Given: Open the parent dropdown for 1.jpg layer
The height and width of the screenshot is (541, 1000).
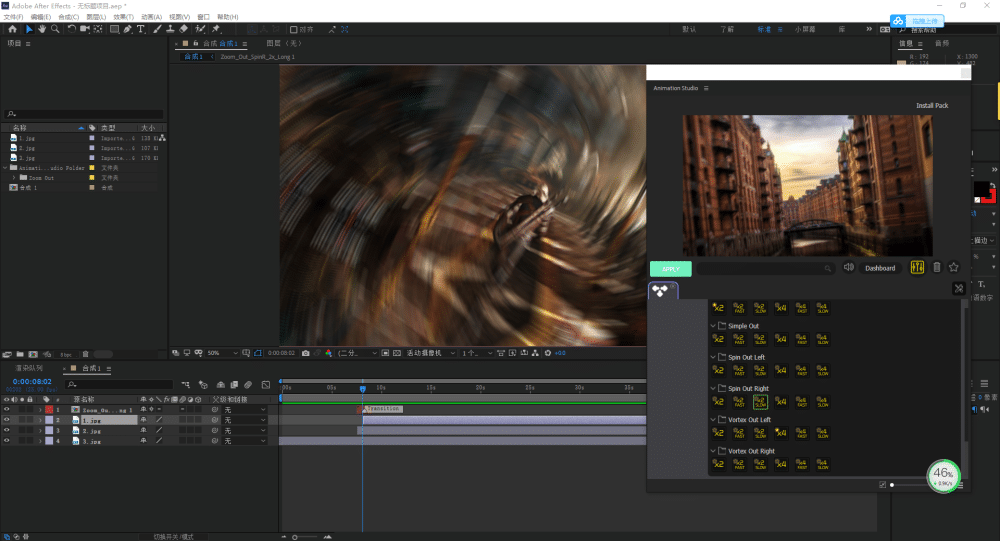Looking at the screenshot, I should click(245, 420).
